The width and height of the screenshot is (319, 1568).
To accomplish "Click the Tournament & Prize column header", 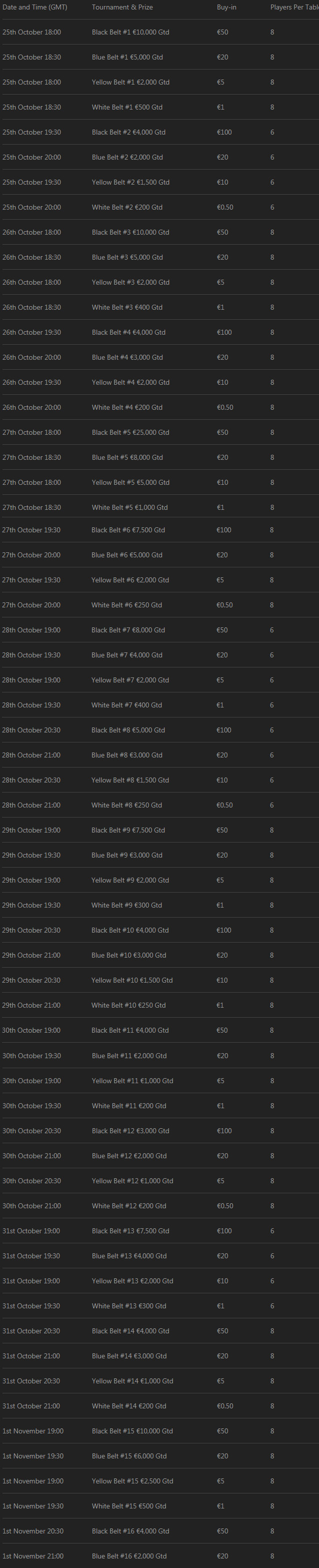I will (122, 8).
